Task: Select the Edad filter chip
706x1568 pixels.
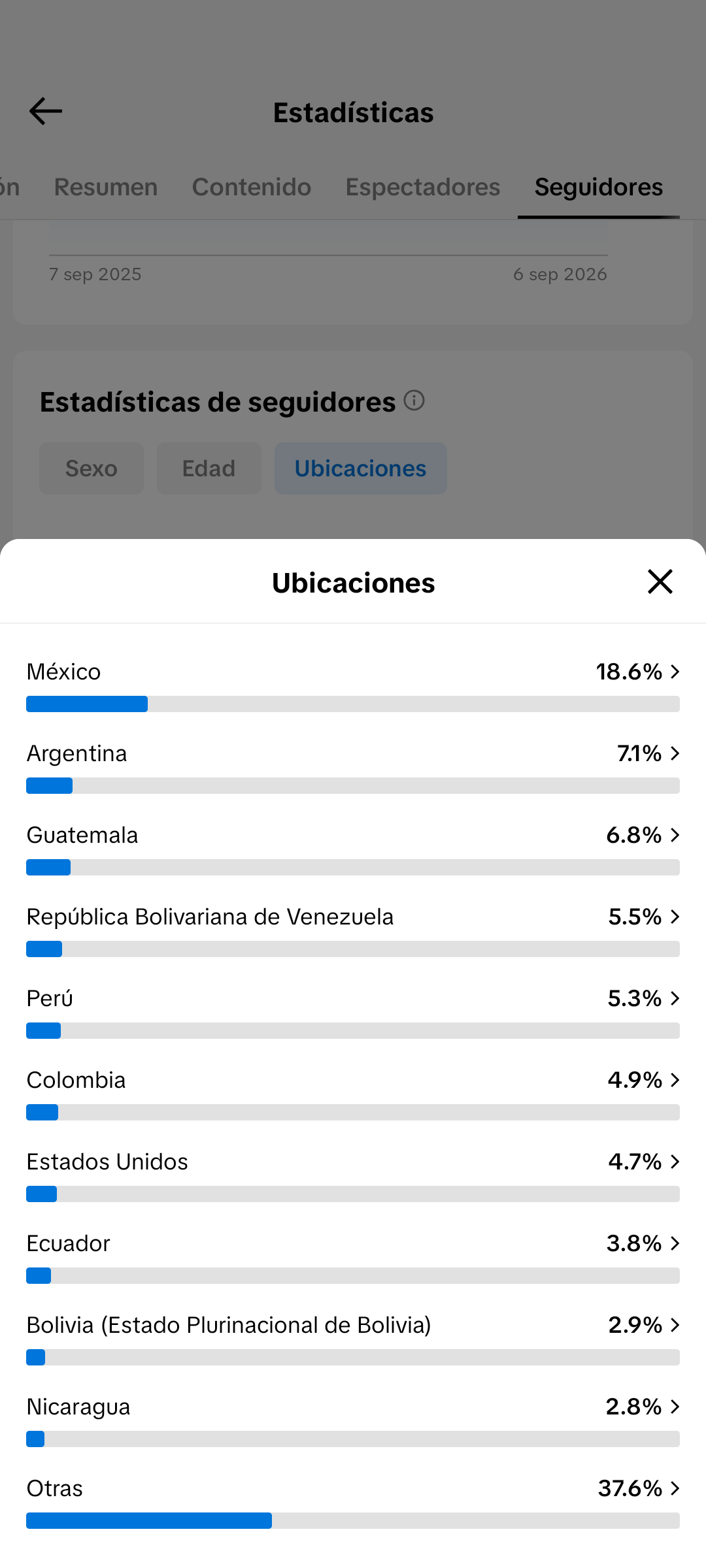Action: click(x=209, y=468)
